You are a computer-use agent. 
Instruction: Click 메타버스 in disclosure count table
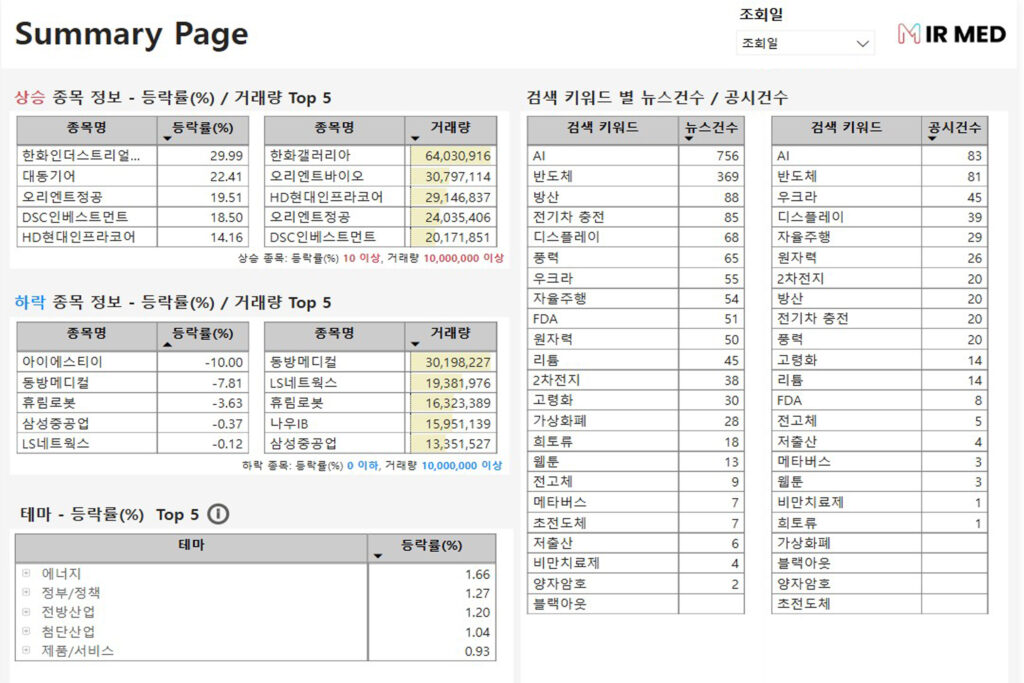[x=804, y=462]
